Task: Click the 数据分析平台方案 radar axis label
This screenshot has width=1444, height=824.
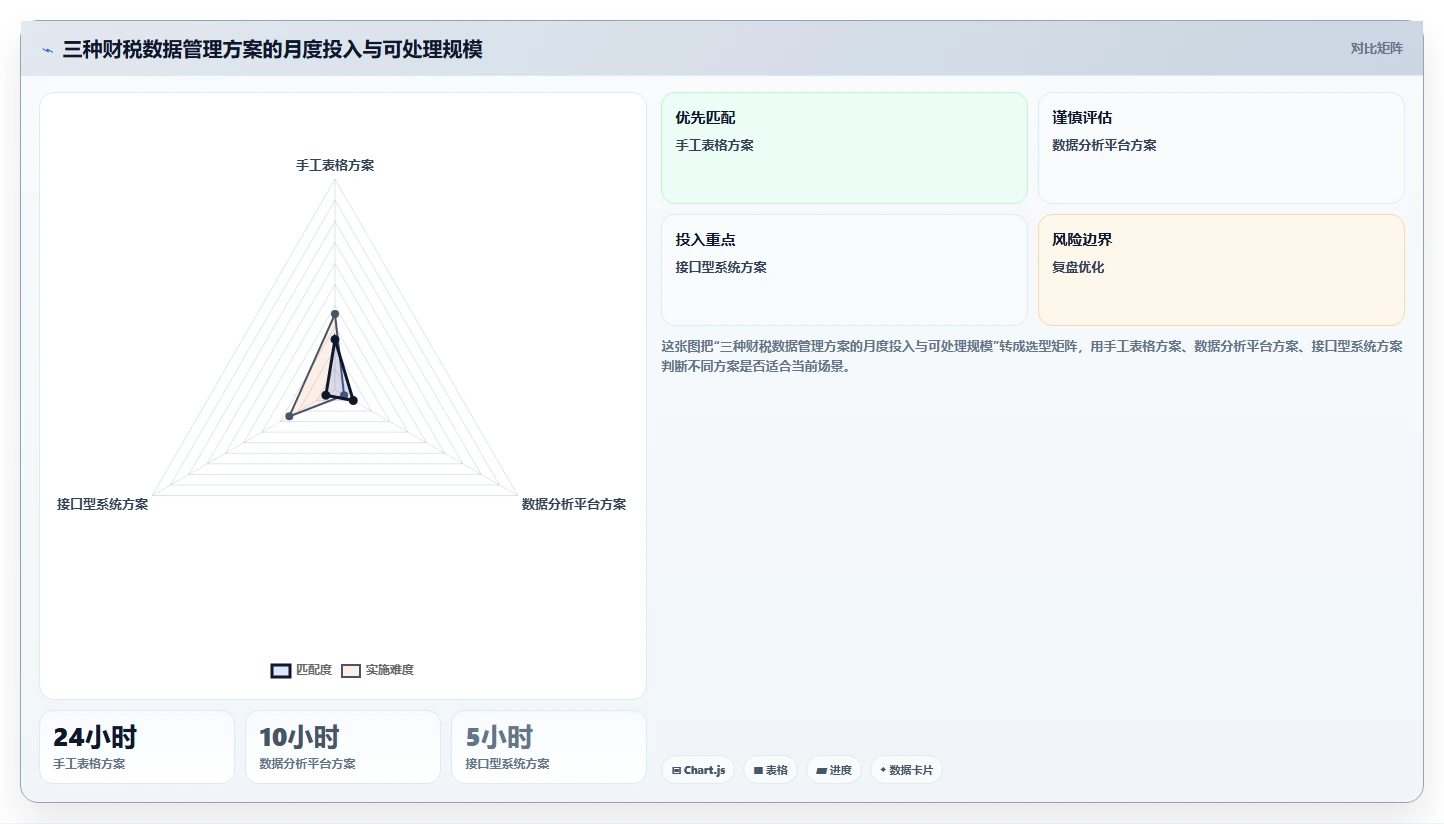Action: point(574,504)
